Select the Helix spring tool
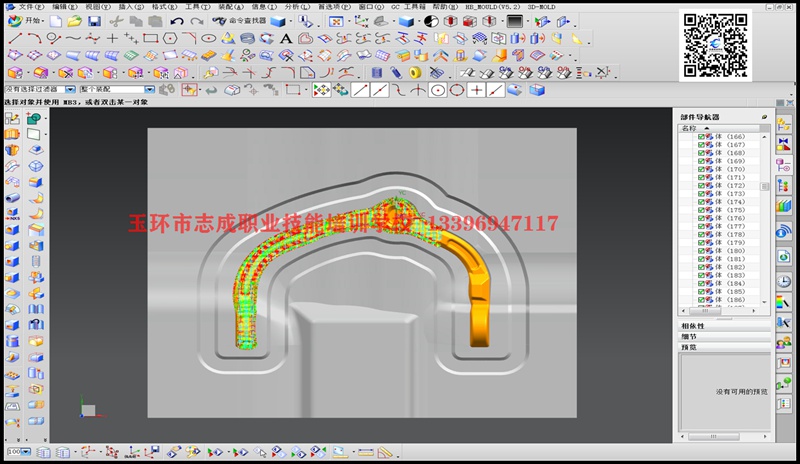This screenshot has width=800, height=464. coord(247,38)
